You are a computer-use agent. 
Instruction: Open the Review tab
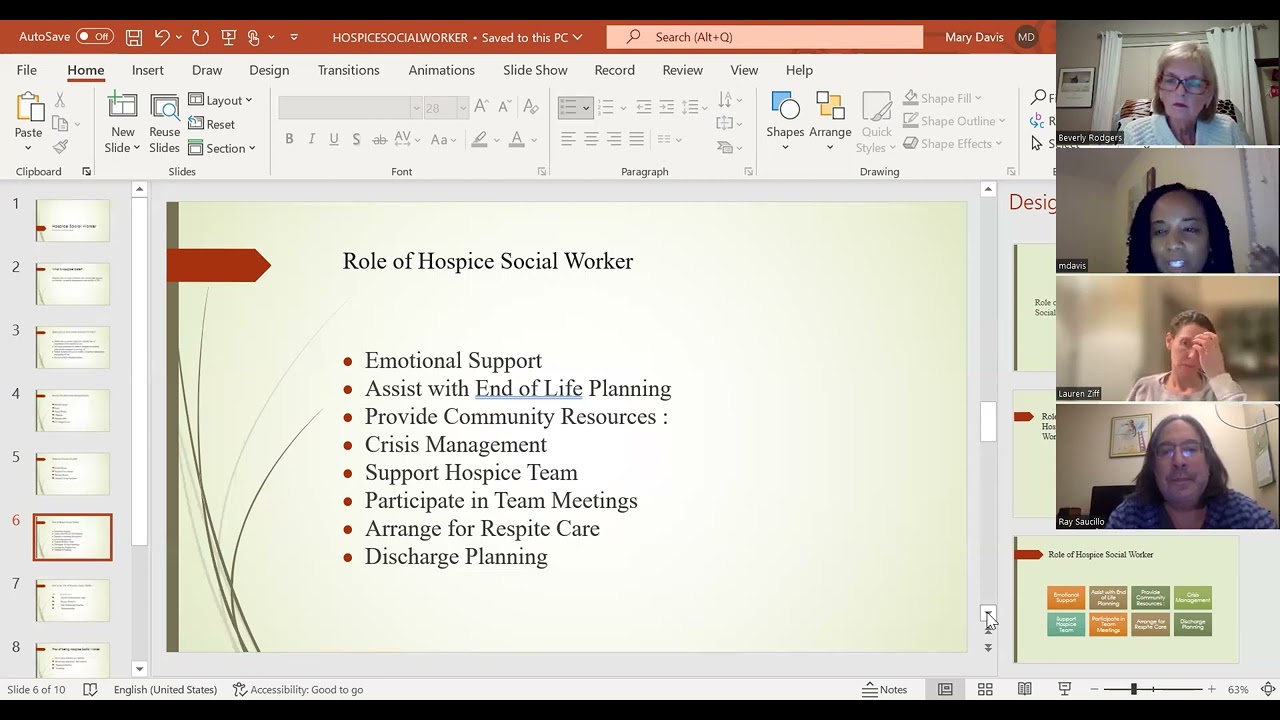[682, 70]
